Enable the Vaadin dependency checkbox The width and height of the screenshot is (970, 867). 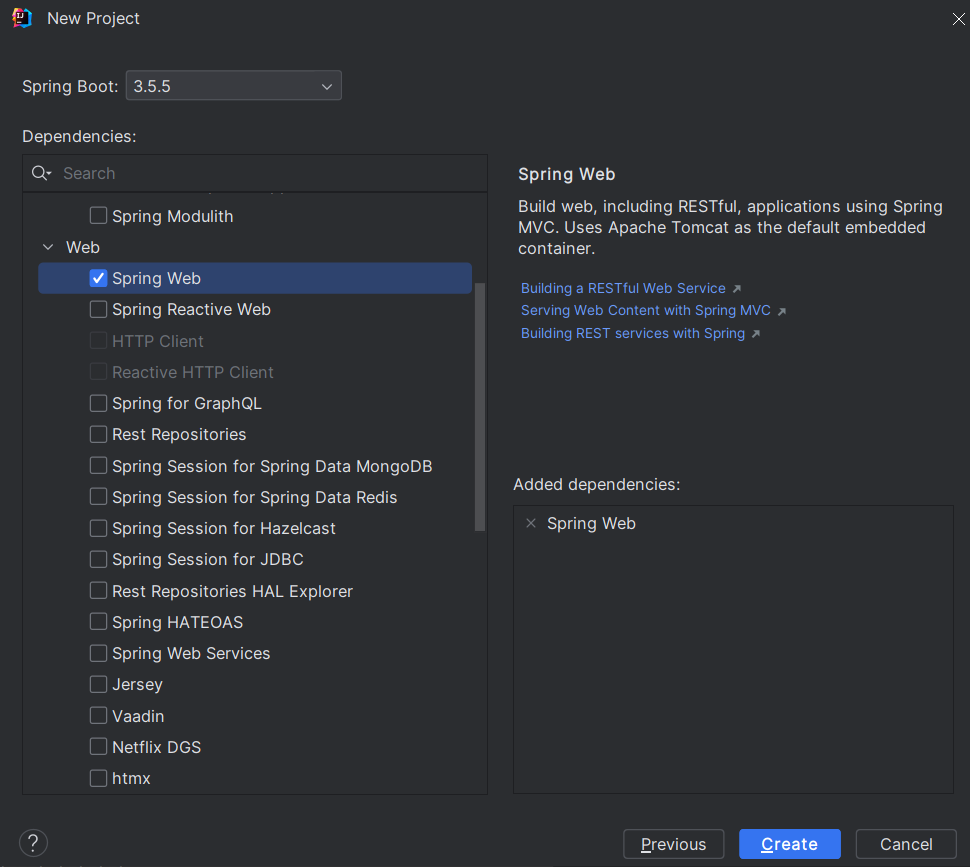tap(98, 715)
